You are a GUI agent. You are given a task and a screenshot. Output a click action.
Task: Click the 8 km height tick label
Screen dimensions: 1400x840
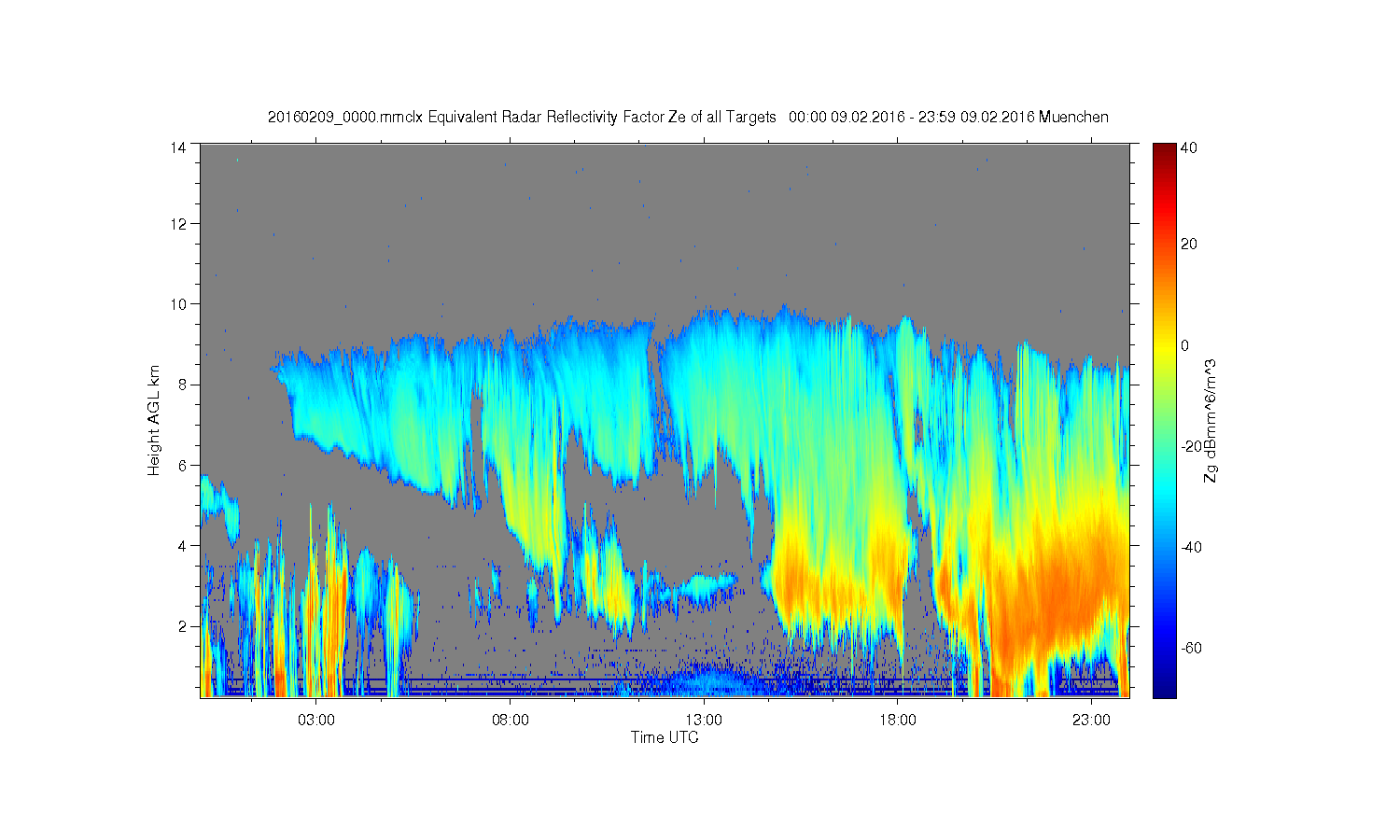(x=182, y=385)
